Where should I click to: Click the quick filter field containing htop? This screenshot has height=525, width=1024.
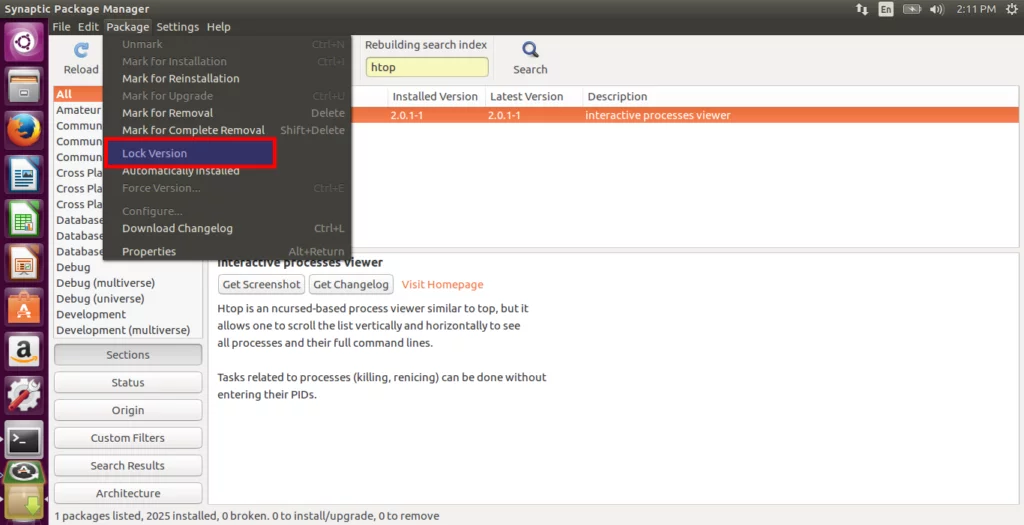click(426, 67)
